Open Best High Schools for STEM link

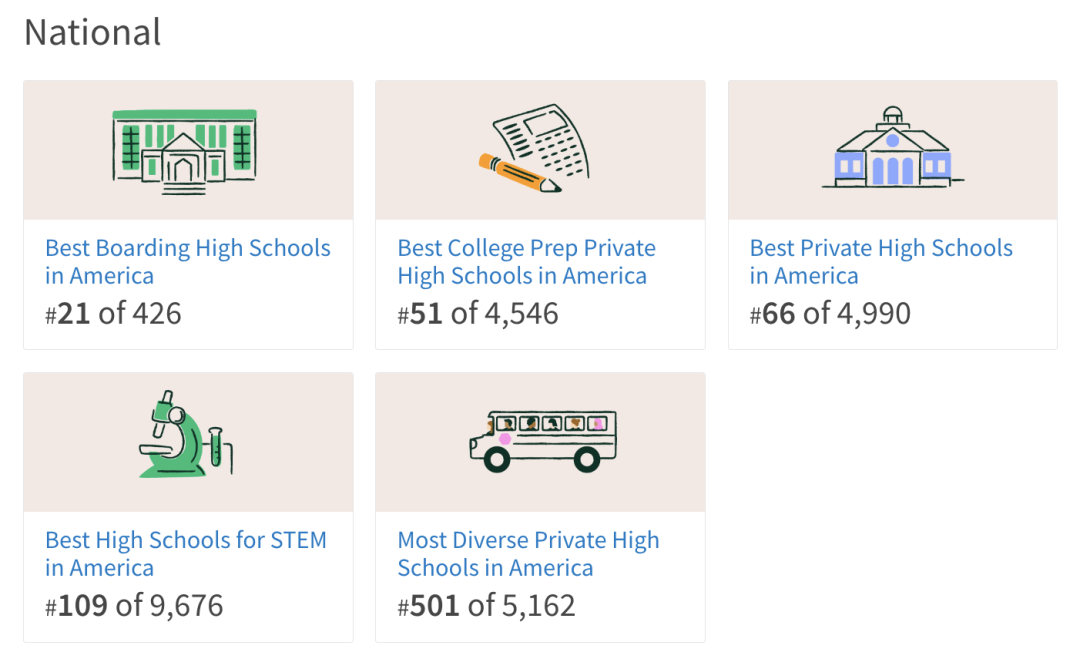(186, 554)
